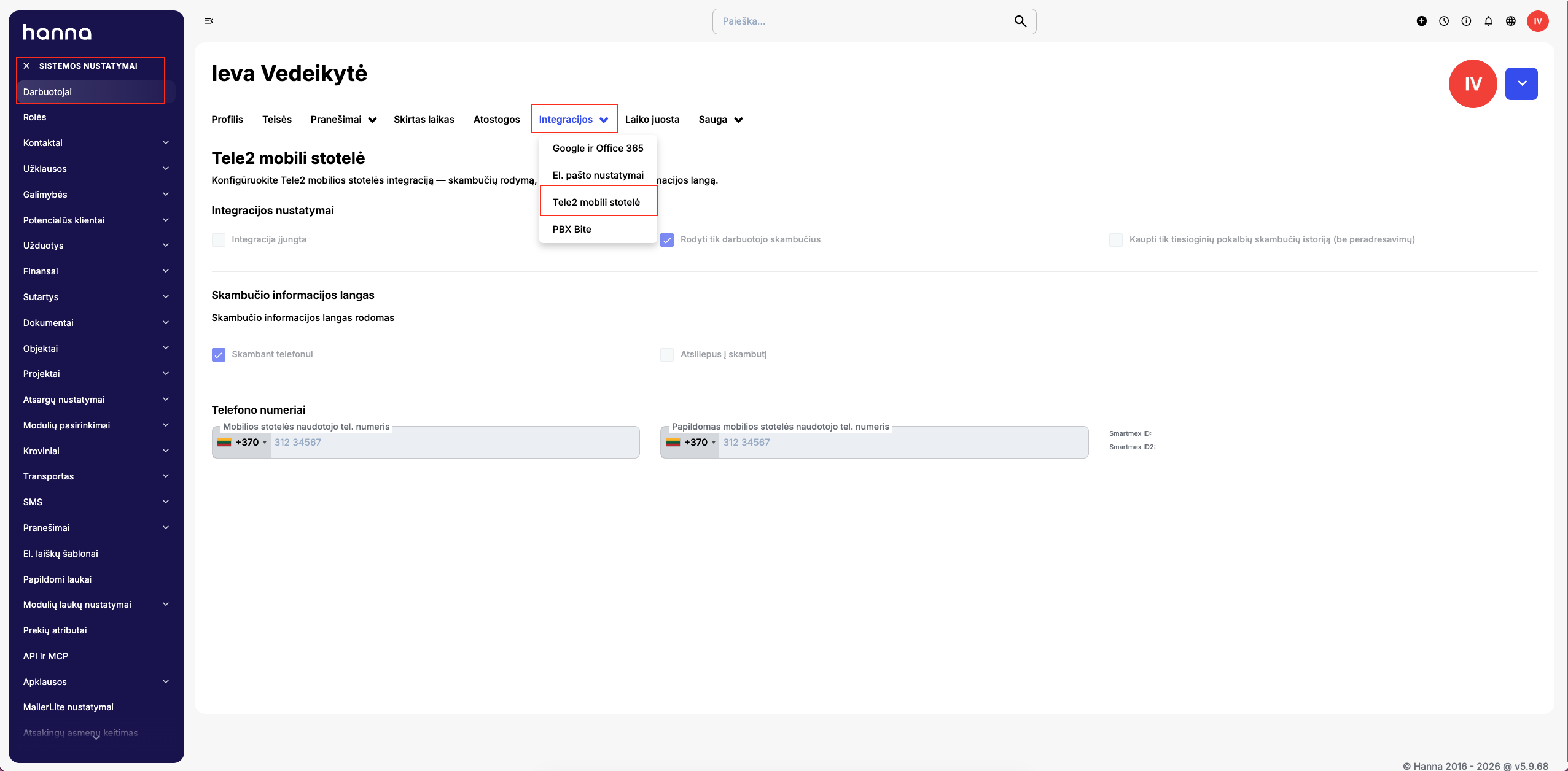1568x771 pixels.
Task: Click the sidebar scroll-down chevron at bottom
Action: (x=96, y=738)
